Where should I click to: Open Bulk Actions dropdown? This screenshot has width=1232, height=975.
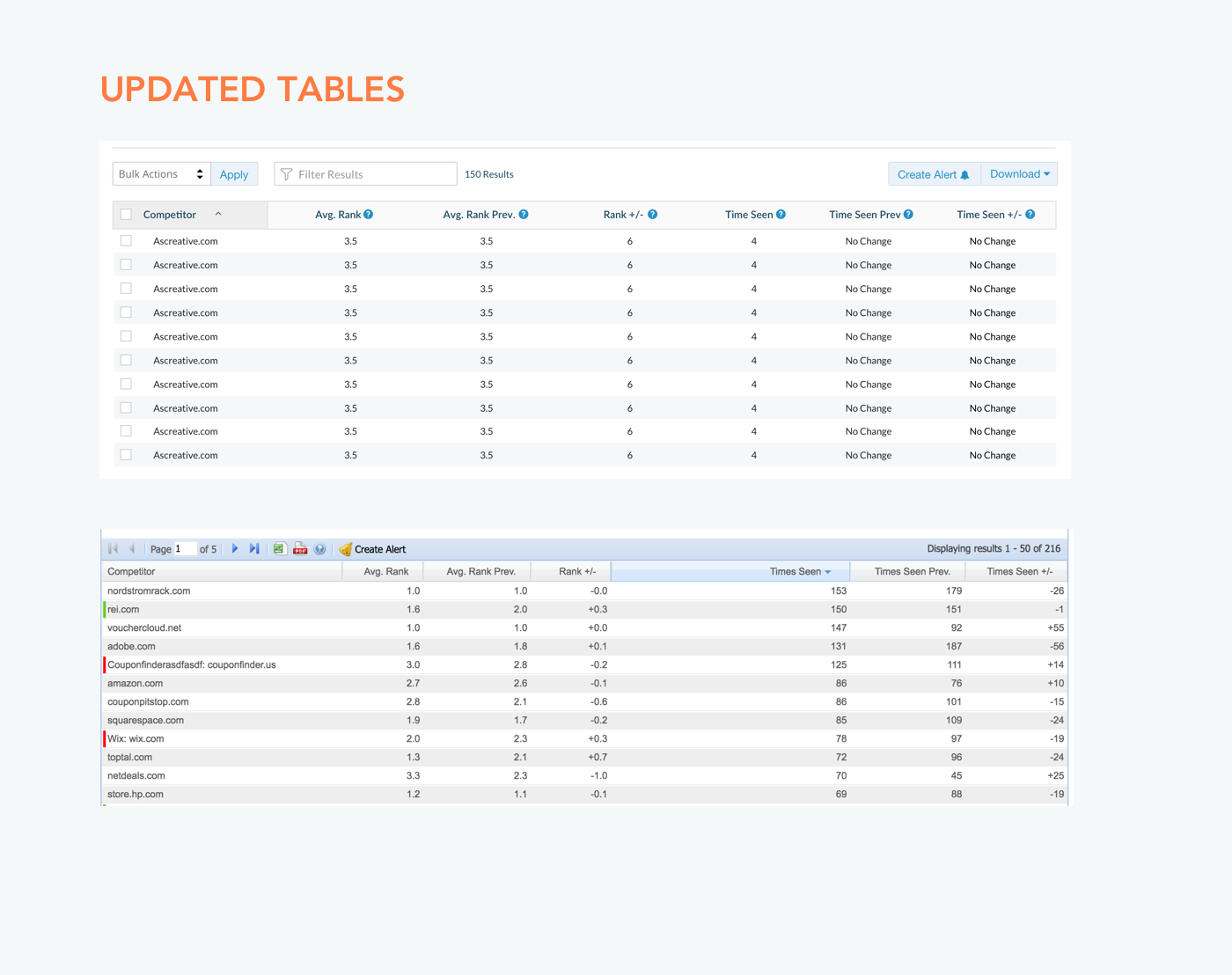162,173
